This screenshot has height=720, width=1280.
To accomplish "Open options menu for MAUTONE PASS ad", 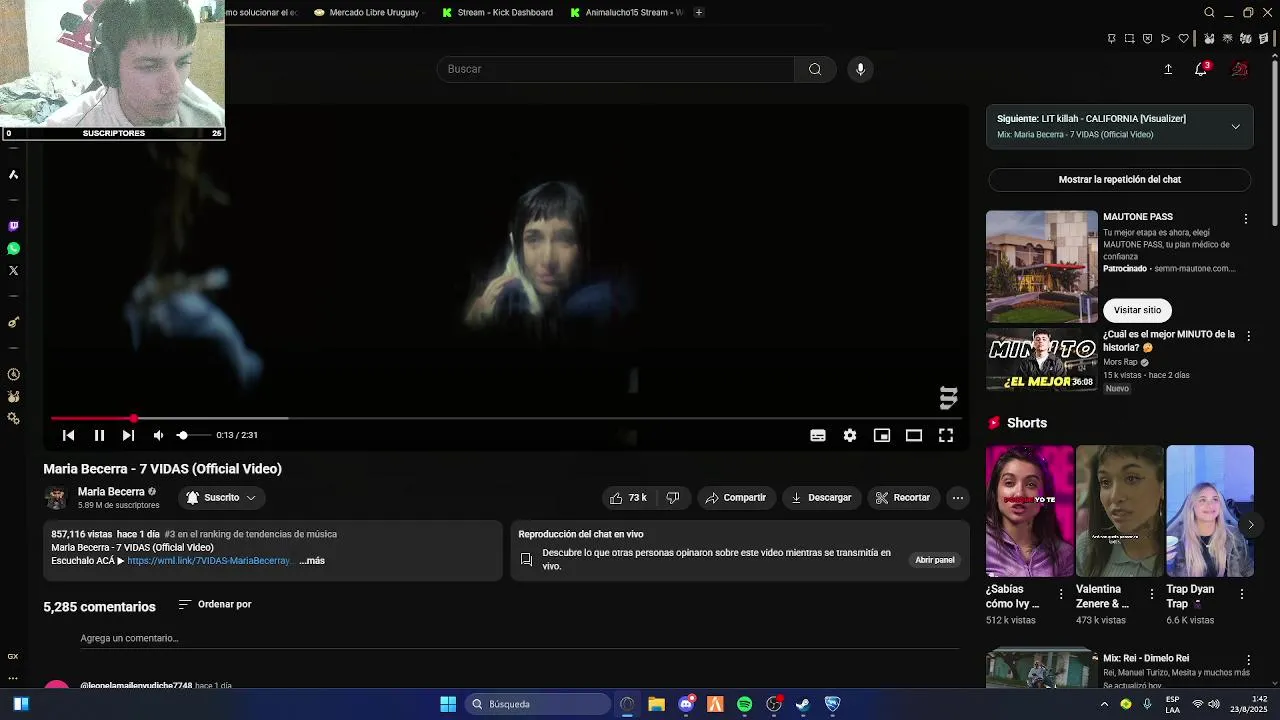I will coord(1245,218).
